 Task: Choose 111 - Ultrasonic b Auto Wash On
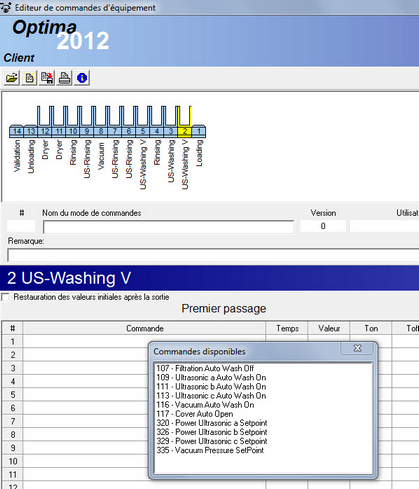tap(211, 387)
